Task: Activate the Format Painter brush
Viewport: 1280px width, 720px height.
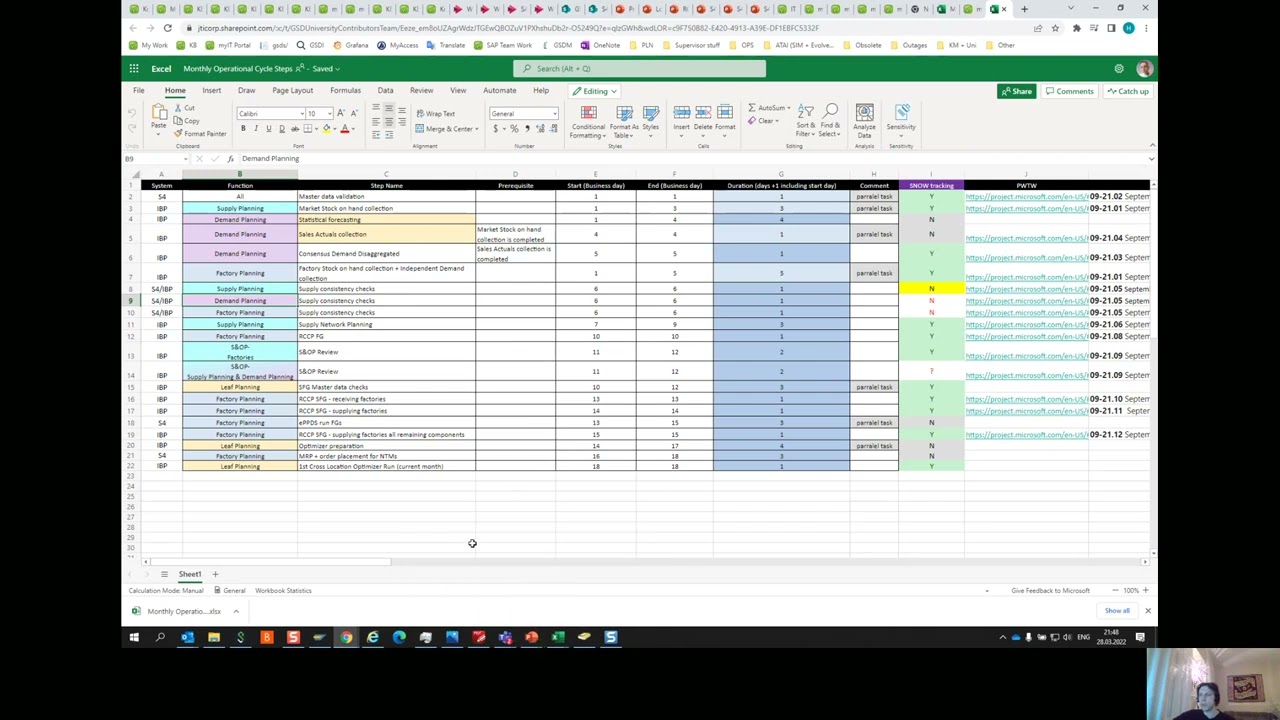Action: pos(178,133)
